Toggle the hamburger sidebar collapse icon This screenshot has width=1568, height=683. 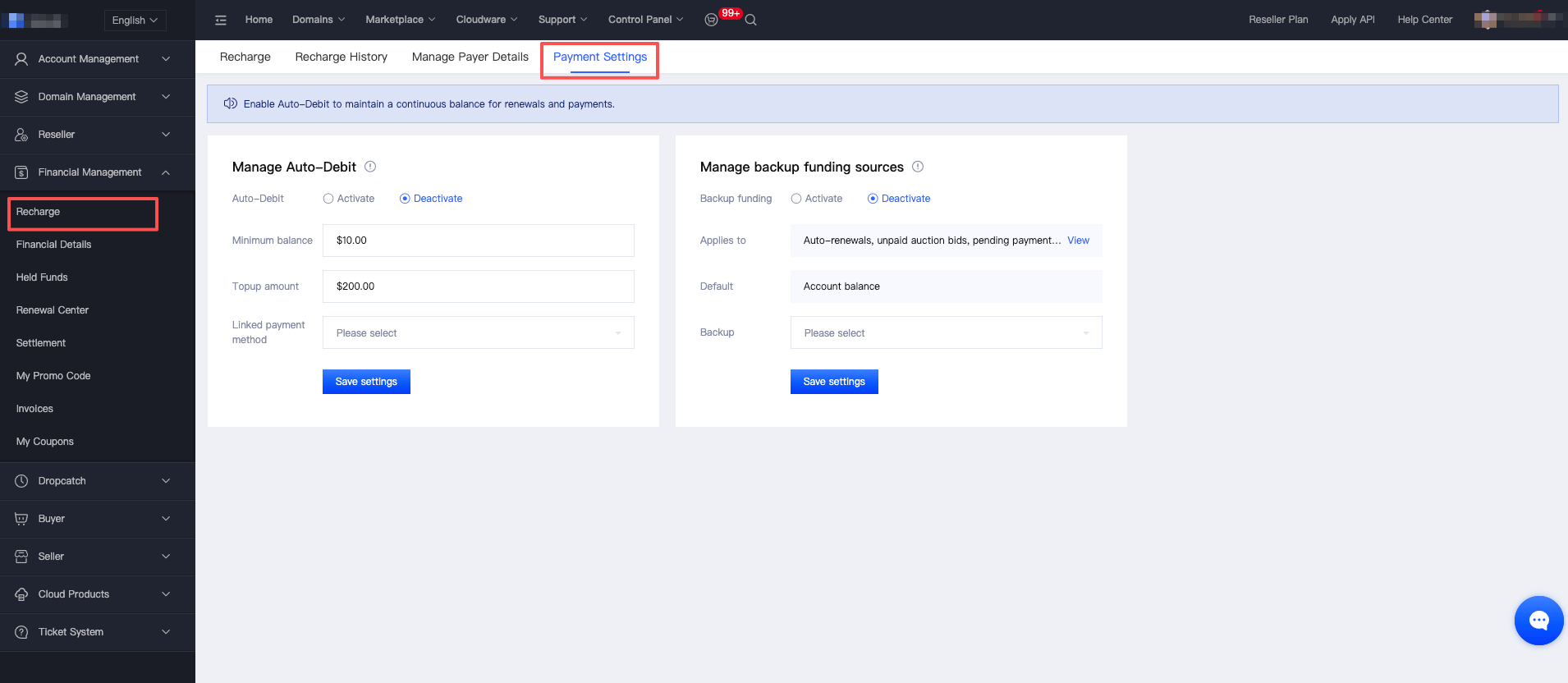coord(221,20)
